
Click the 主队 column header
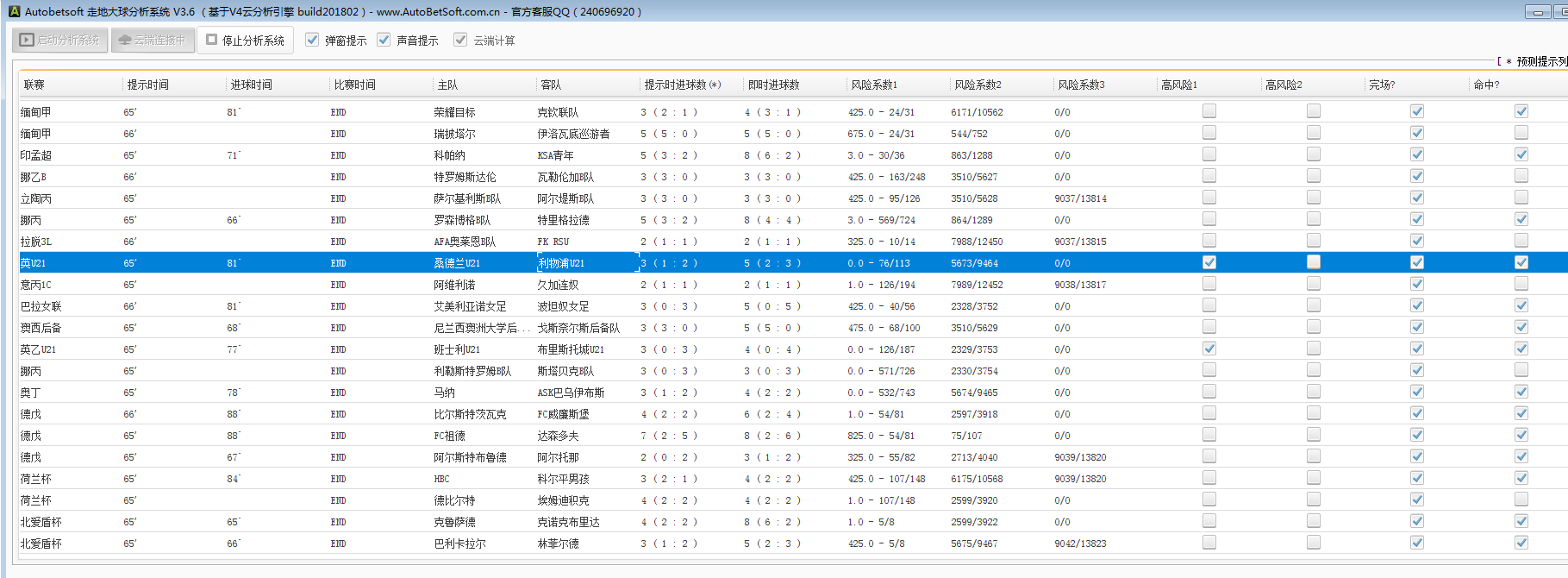pyautogui.click(x=447, y=85)
